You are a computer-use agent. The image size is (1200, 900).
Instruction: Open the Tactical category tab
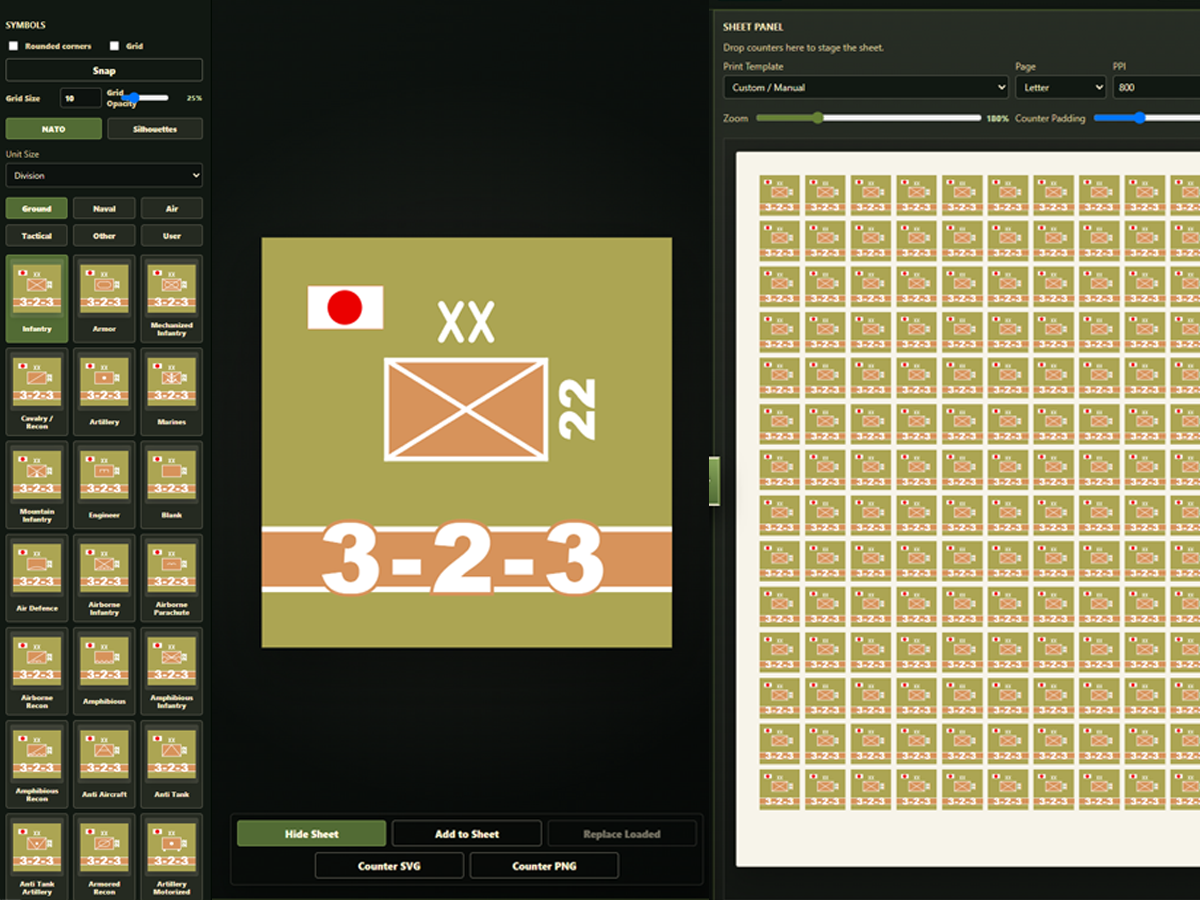click(x=37, y=235)
